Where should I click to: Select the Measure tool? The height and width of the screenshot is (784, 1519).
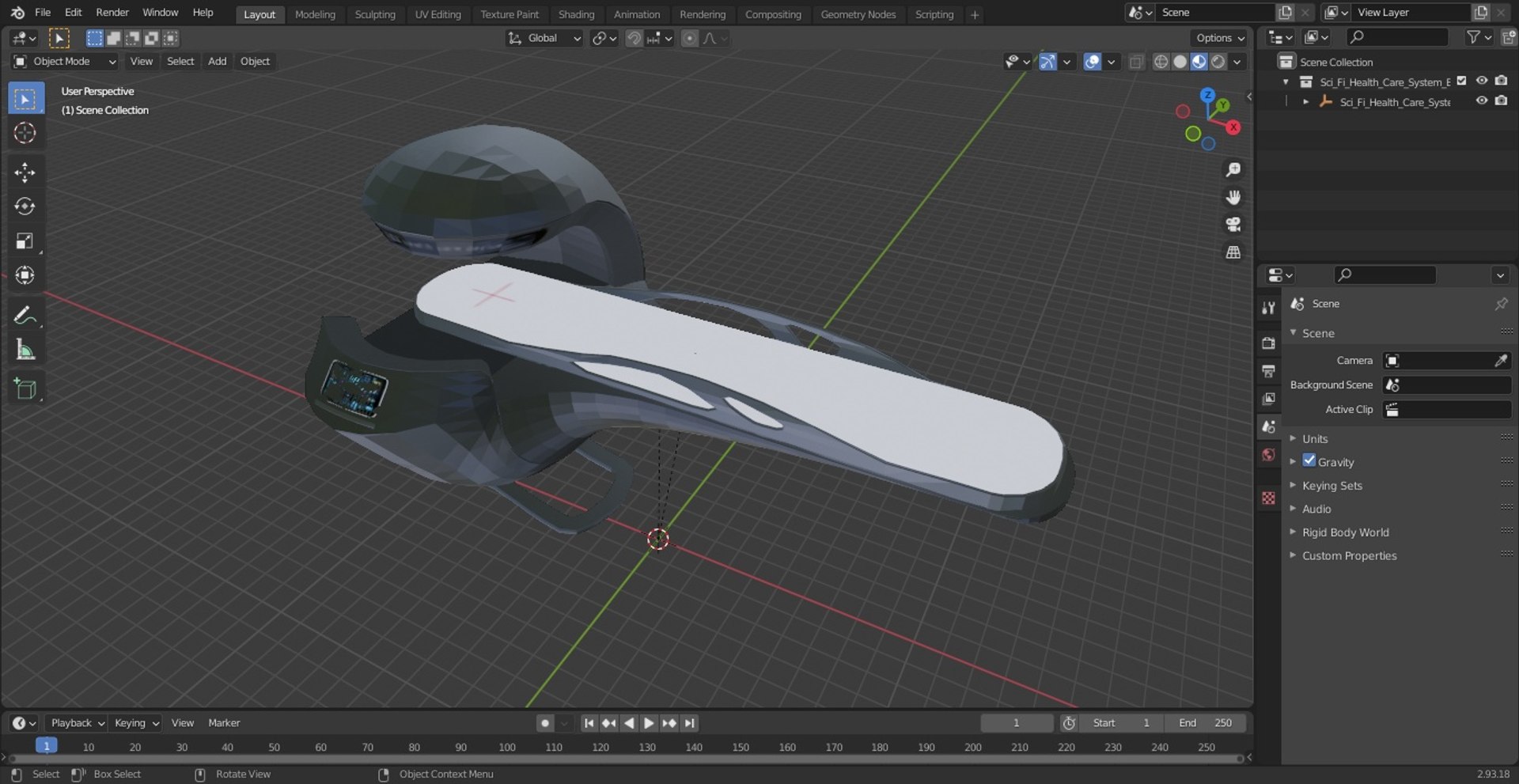pos(25,349)
